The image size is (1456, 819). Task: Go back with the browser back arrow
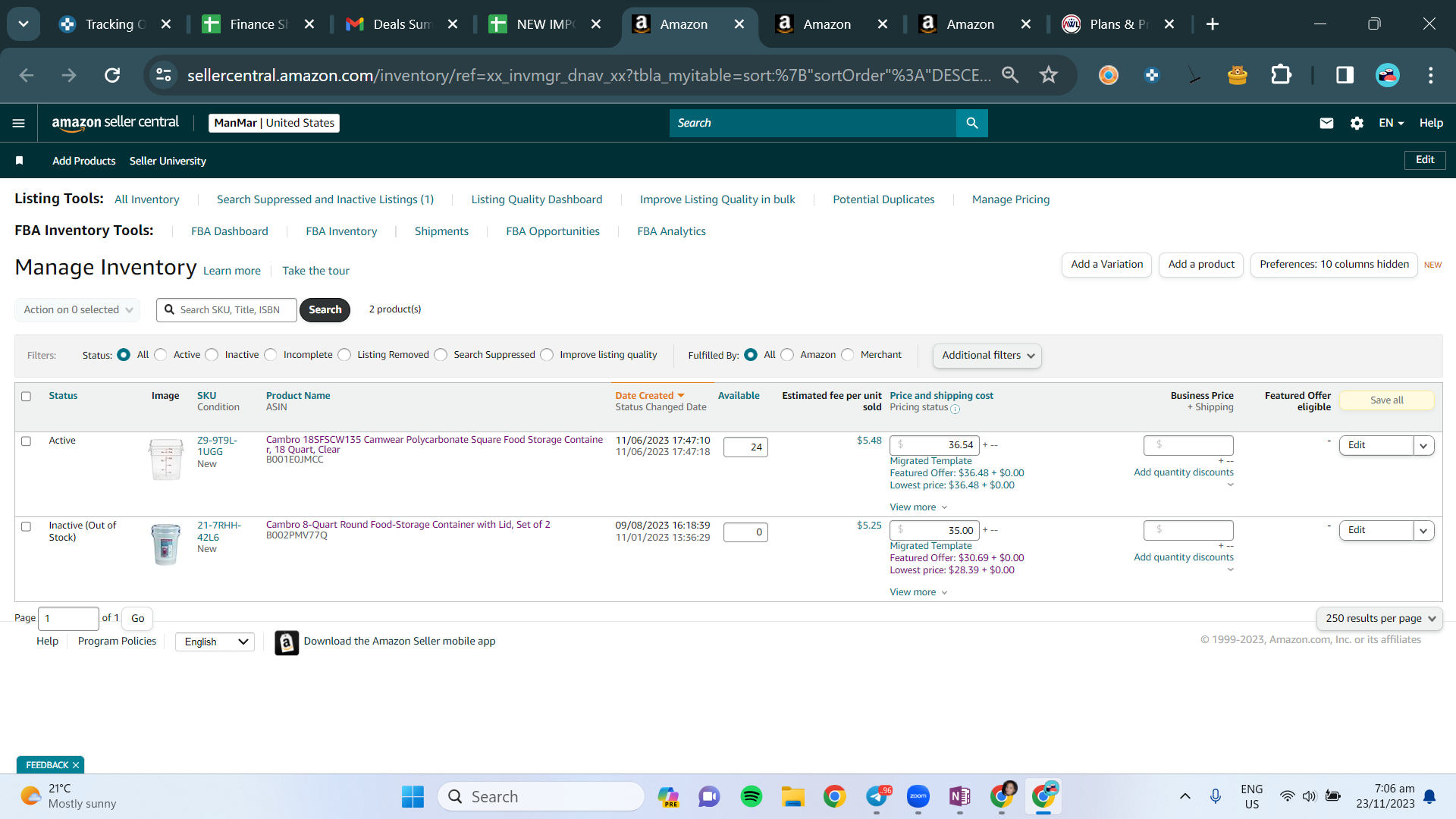[27, 75]
